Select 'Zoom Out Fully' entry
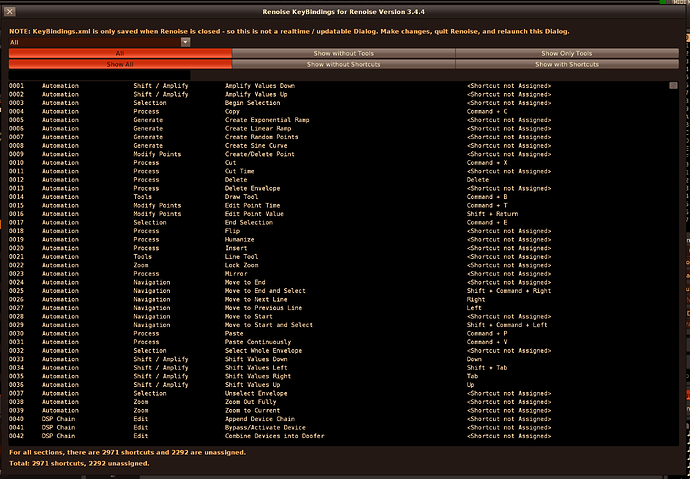Viewport: 690px width, 479px height. click(250, 402)
